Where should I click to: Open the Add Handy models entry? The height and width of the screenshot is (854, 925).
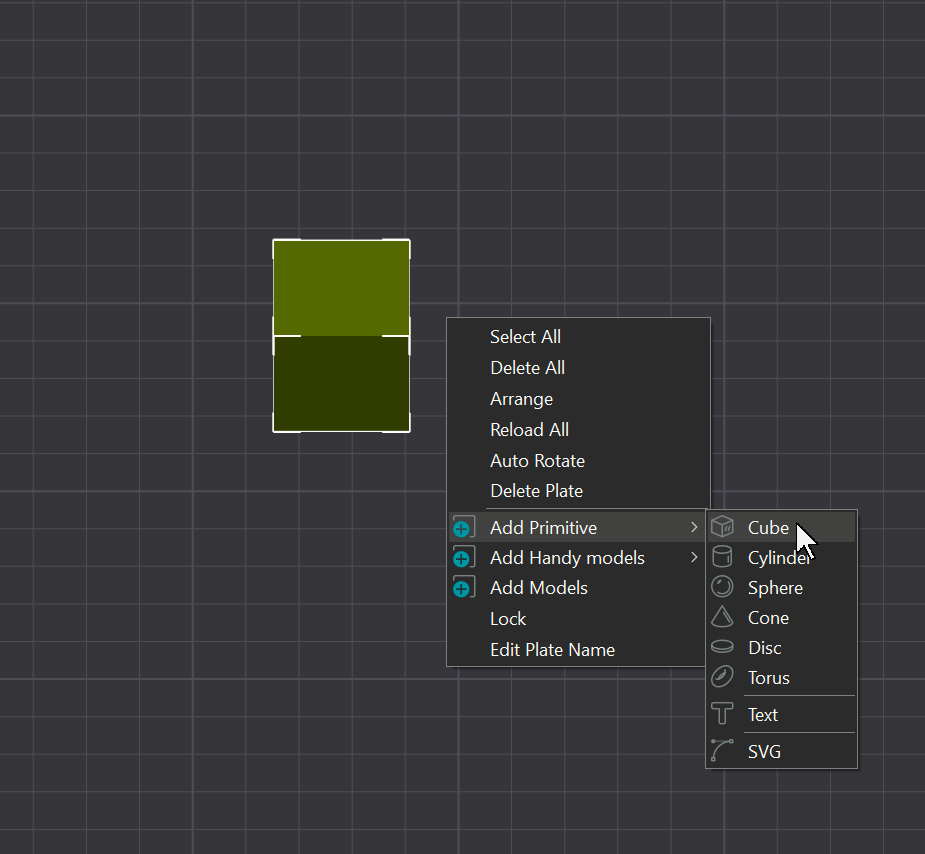pos(578,557)
